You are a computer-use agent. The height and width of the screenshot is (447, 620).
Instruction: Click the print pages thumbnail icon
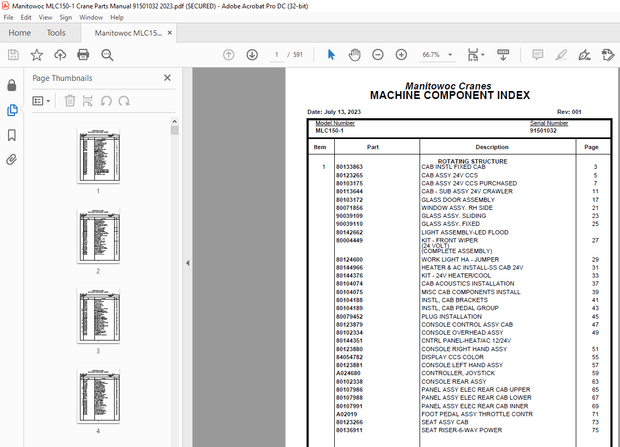click(87, 101)
